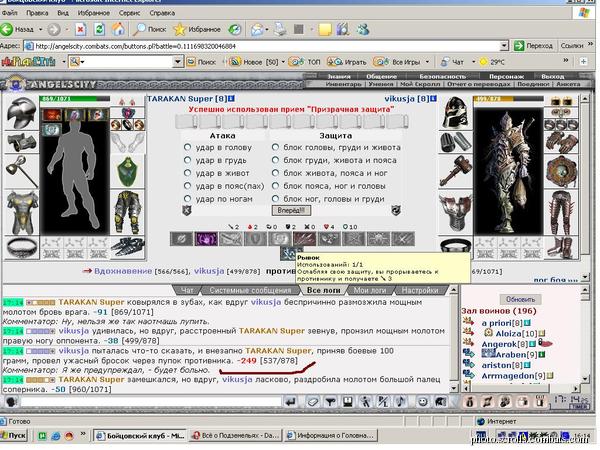Select defense 'блок пояса, ног и головы'
Viewport: 600px width, 450px height.
point(275,186)
